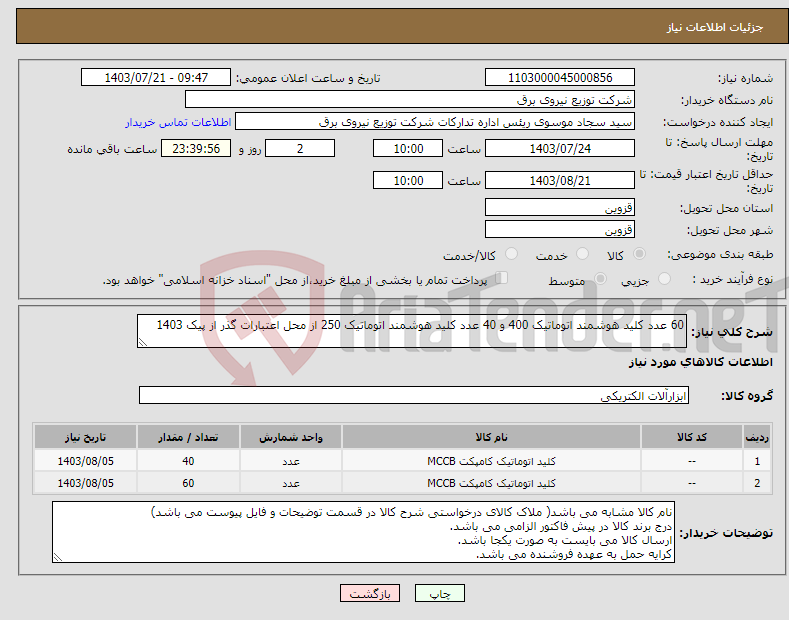
Task: Click the چاپ print button
Action: click(440, 593)
